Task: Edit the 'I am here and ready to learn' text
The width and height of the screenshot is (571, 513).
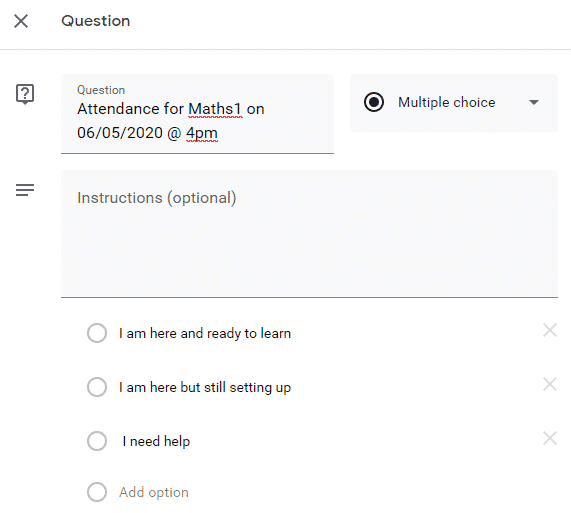Action: point(205,334)
